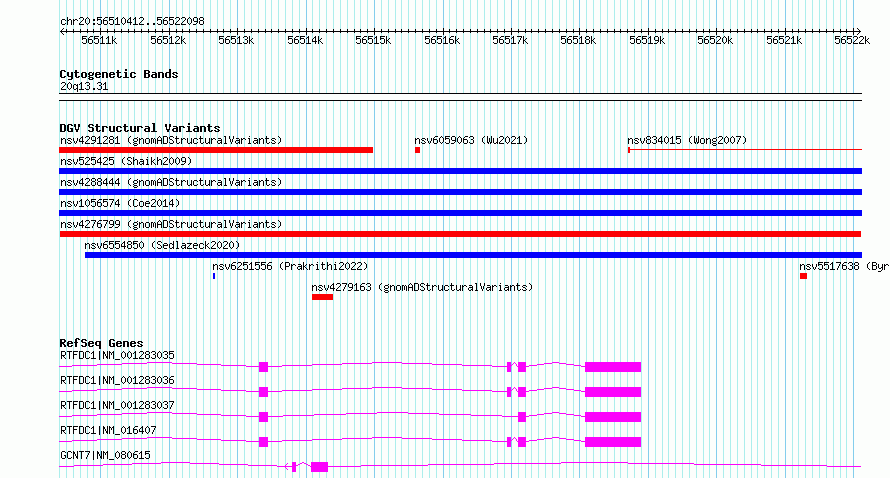Click the 56511k ruler position label
Image resolution: width=890 pixels, height=478 pixels.
[99, 40]
